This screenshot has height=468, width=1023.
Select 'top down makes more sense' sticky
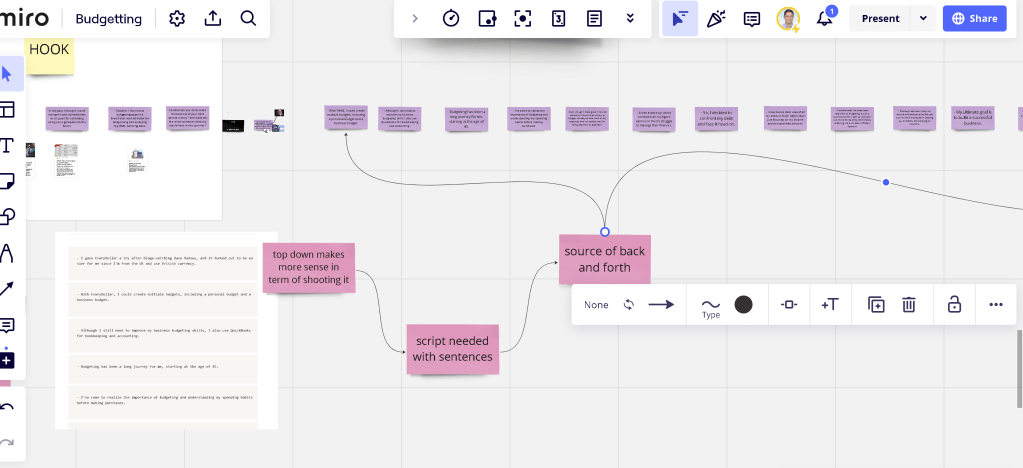pyautogui.click(x=309, y=267)
